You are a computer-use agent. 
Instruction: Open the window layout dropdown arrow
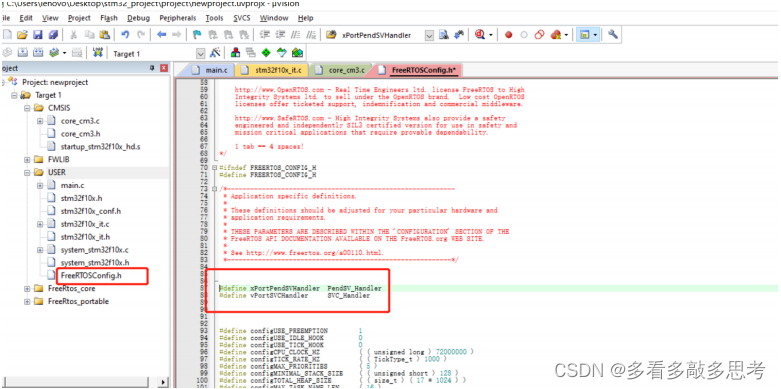click(x=595, y=35)
